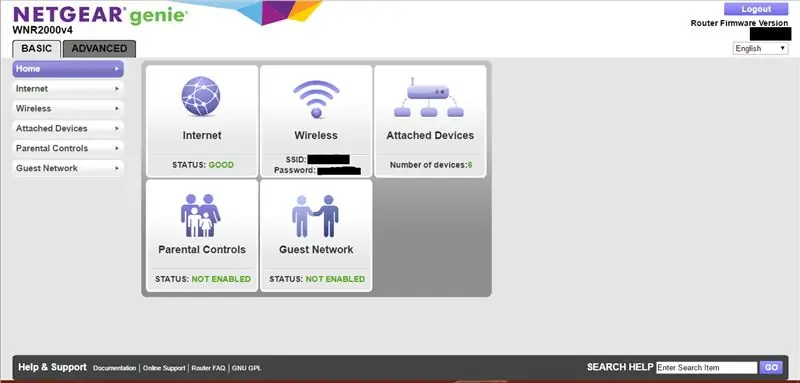This screenshot has height=383, width=800.
Task: Expand the Internet sidebar menu arrow
Action: 117,89
